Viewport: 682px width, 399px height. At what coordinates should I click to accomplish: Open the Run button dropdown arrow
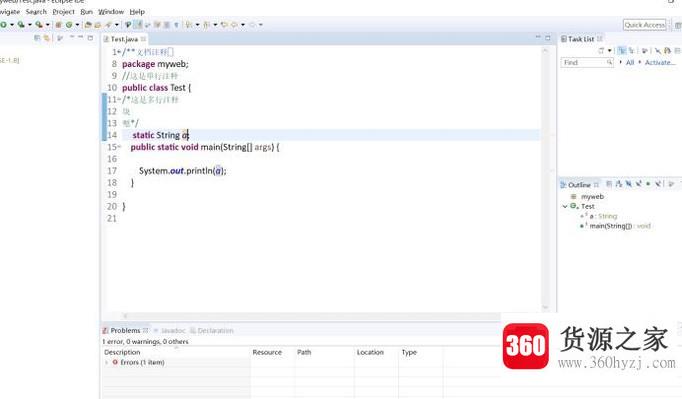12,25
